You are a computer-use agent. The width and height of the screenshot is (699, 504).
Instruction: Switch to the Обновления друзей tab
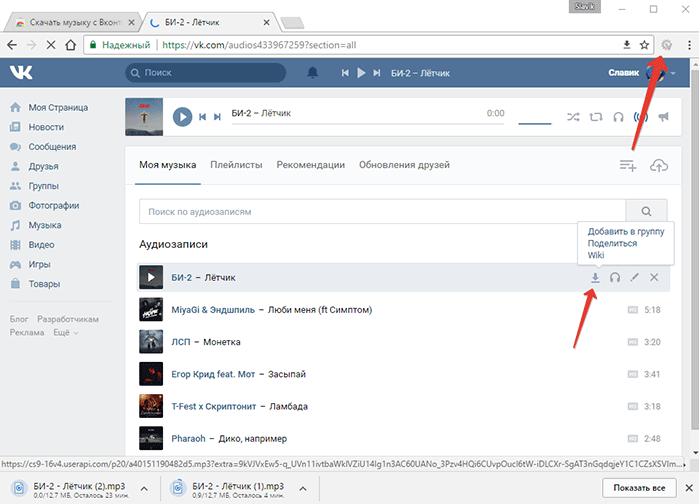(404, 165)
